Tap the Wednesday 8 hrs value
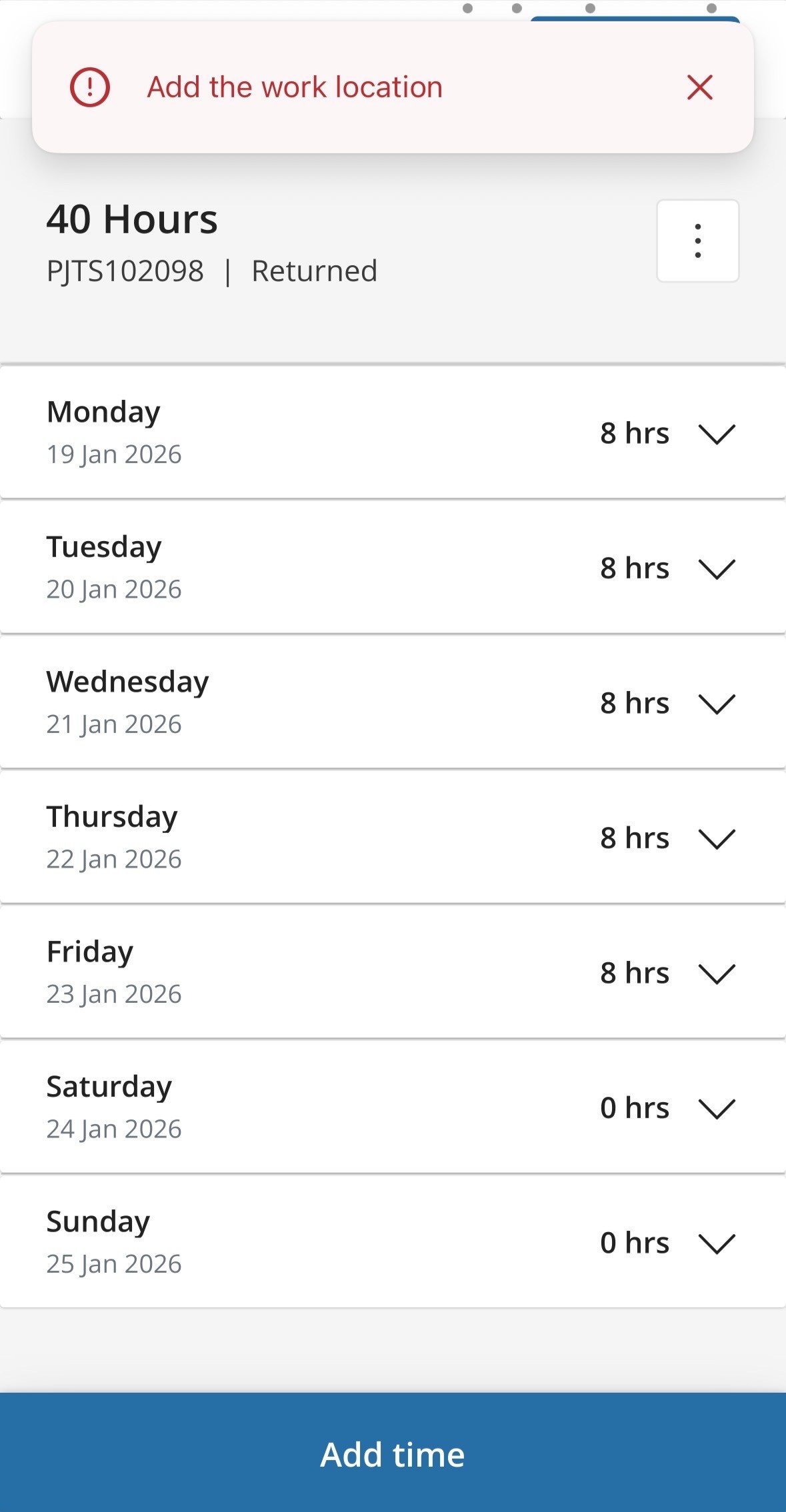786x1512 pixels. [x=634, y=704]
